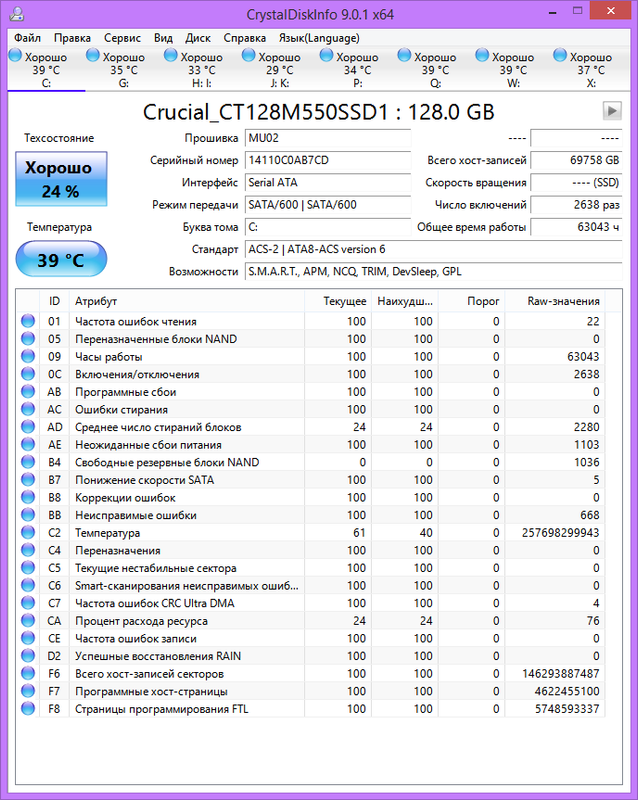This screenshot has height=800, width=638.
Task: Select disk J: K: status tab
Action: (280, 69)
